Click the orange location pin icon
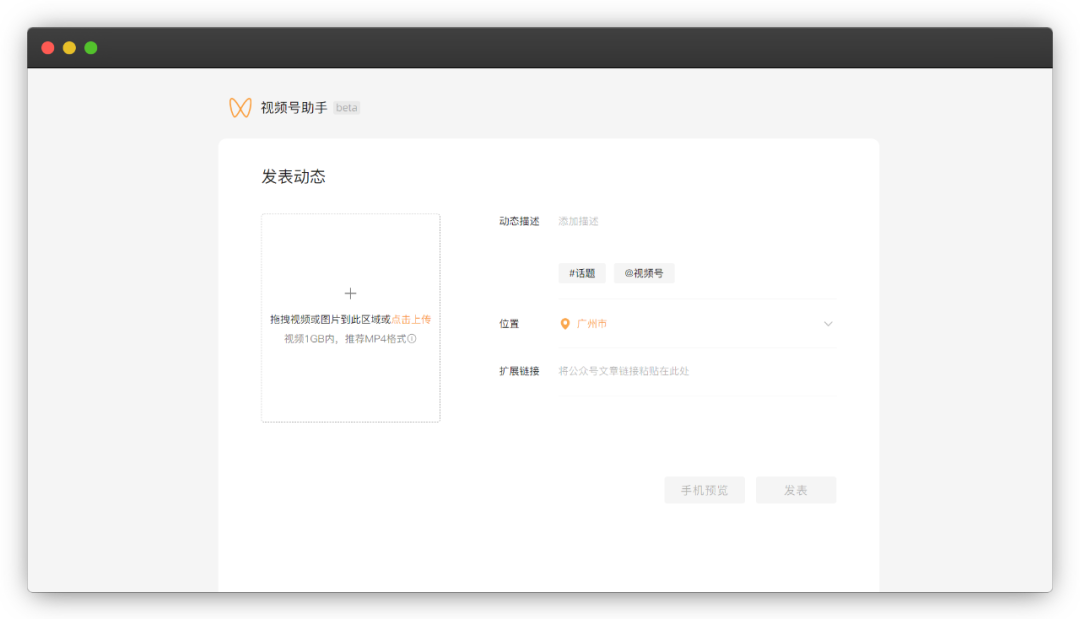 point(565,324)
